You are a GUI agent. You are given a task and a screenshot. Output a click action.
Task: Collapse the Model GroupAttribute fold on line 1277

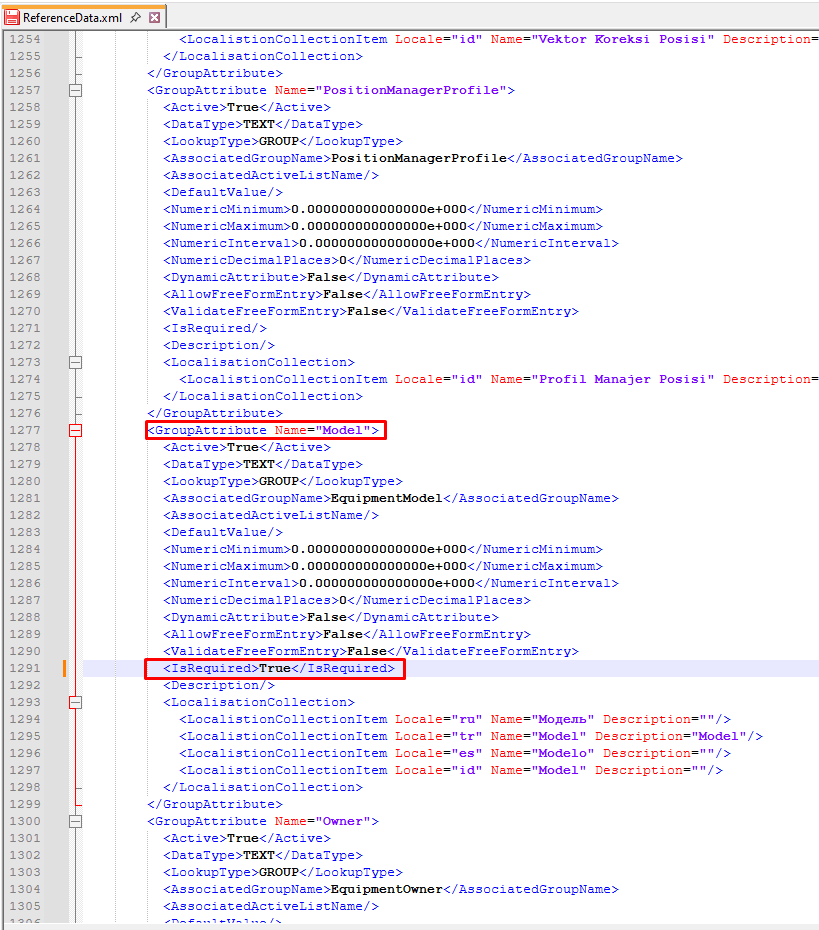coord(76,430)
